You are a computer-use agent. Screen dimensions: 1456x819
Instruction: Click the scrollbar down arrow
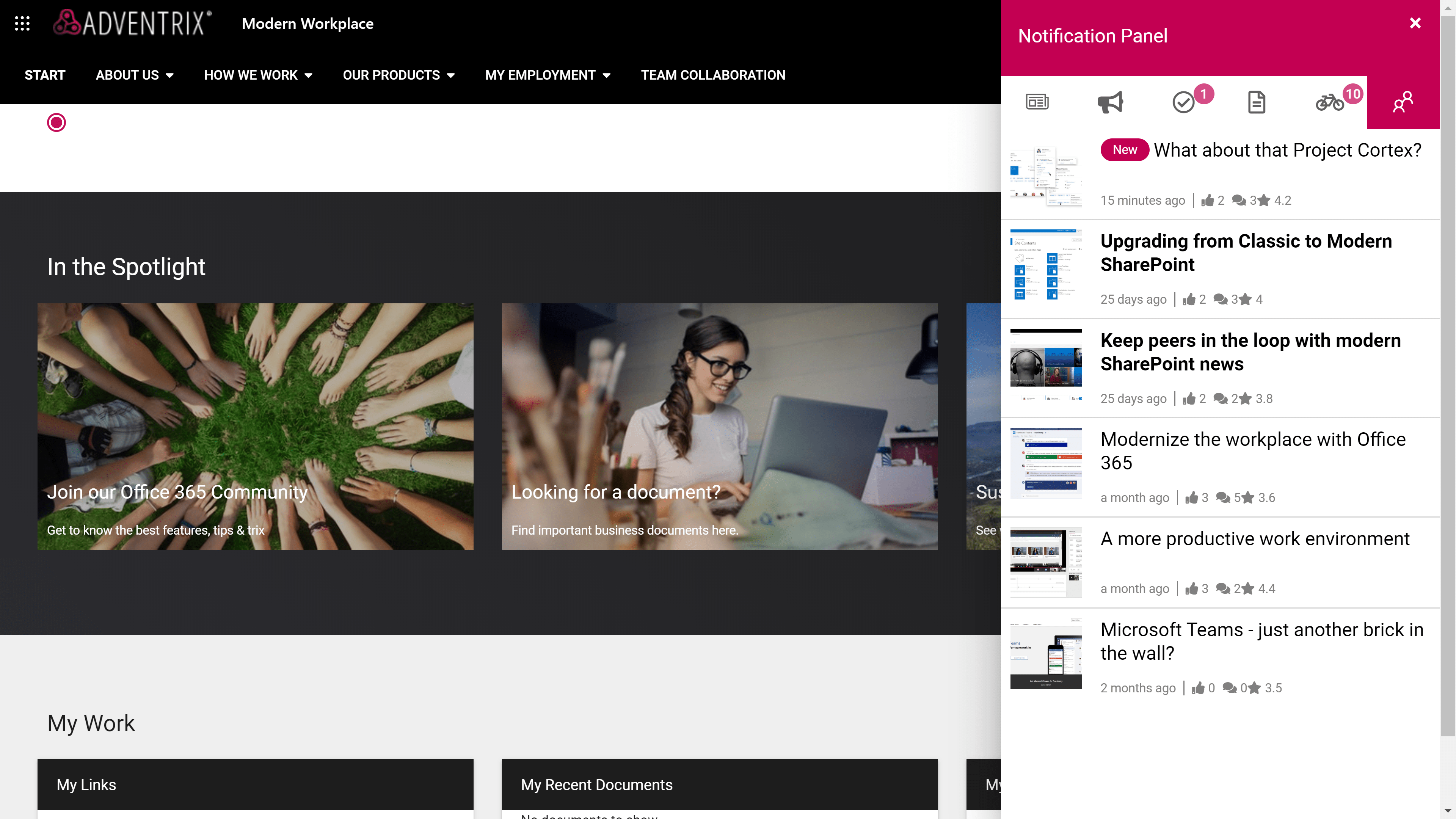coord(1448,811)
